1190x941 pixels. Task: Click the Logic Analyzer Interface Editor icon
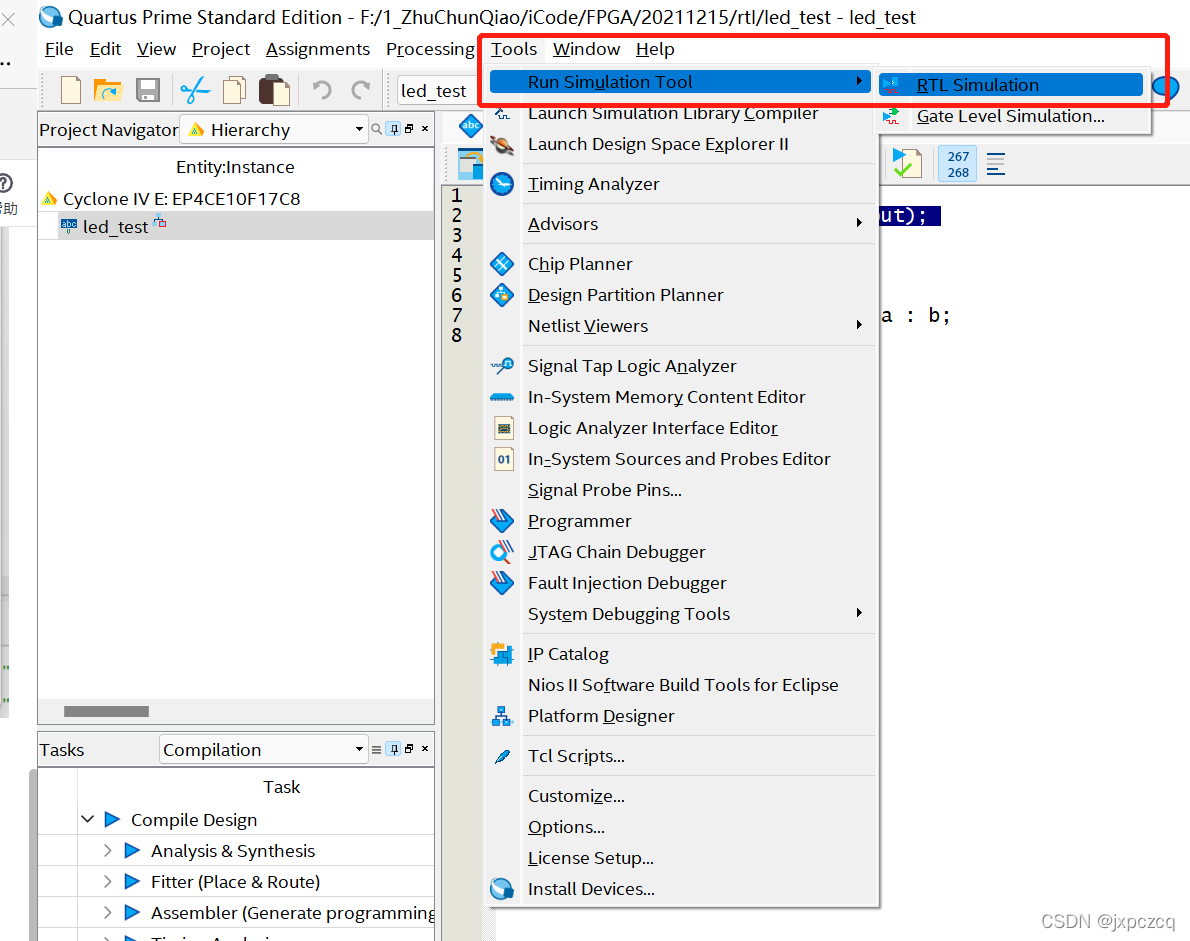click(x=504, y=428)
